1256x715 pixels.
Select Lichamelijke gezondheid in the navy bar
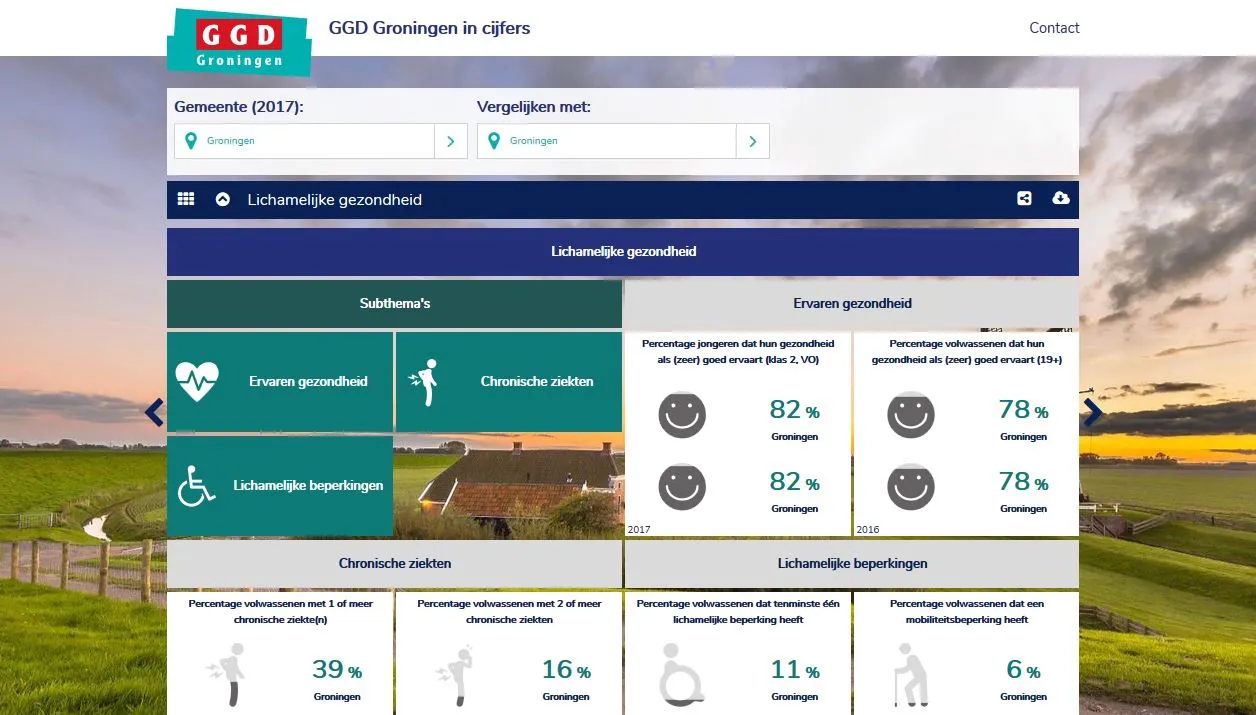click(335, 200)
